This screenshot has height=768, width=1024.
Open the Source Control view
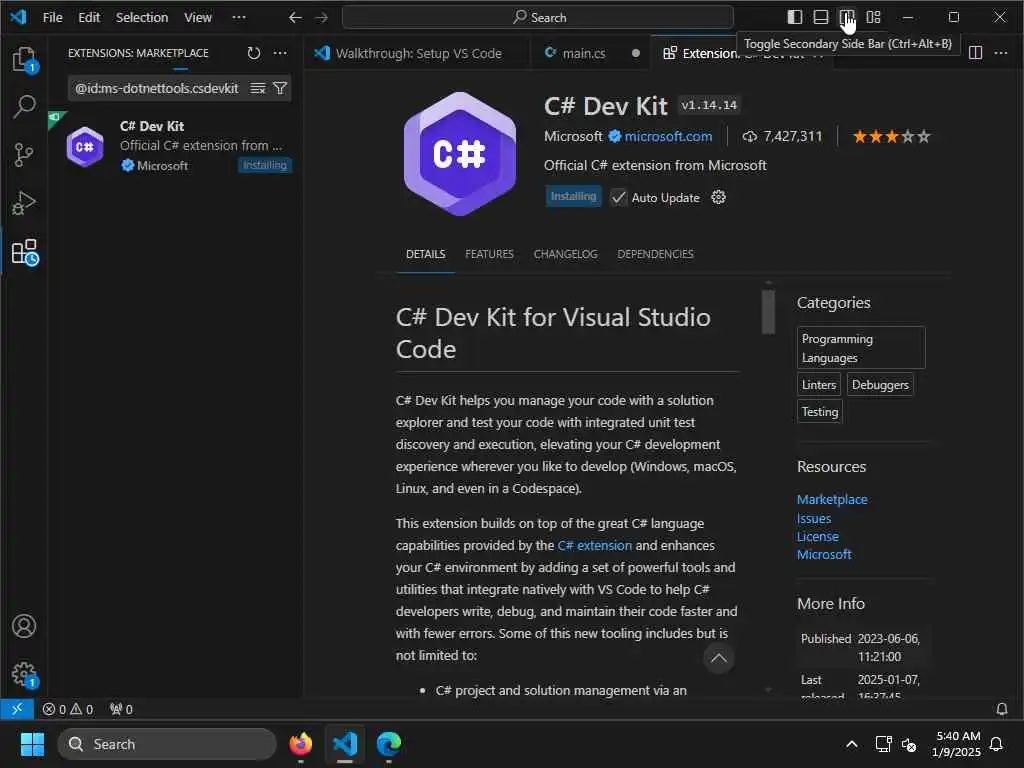click(24, 155)
